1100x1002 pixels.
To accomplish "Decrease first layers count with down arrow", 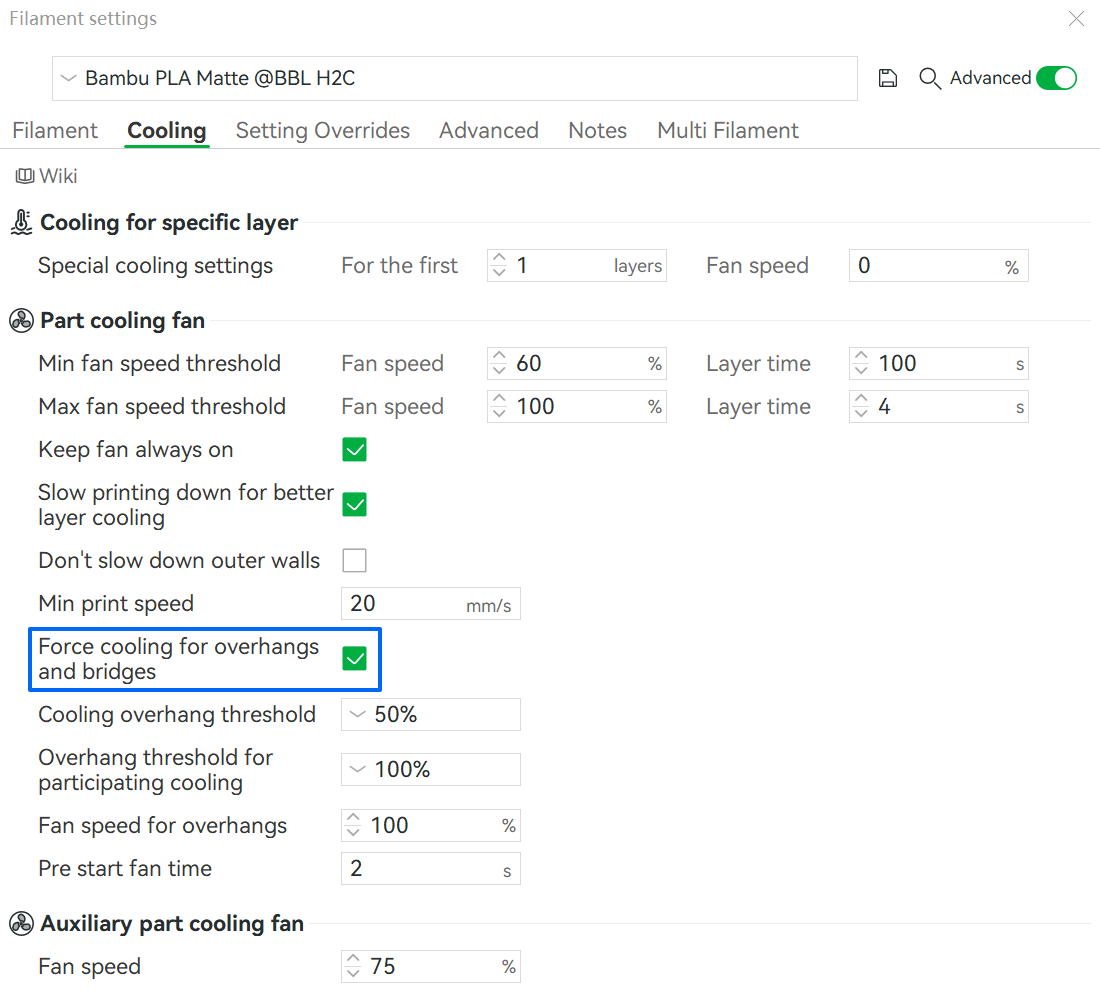I will point(499,273).
